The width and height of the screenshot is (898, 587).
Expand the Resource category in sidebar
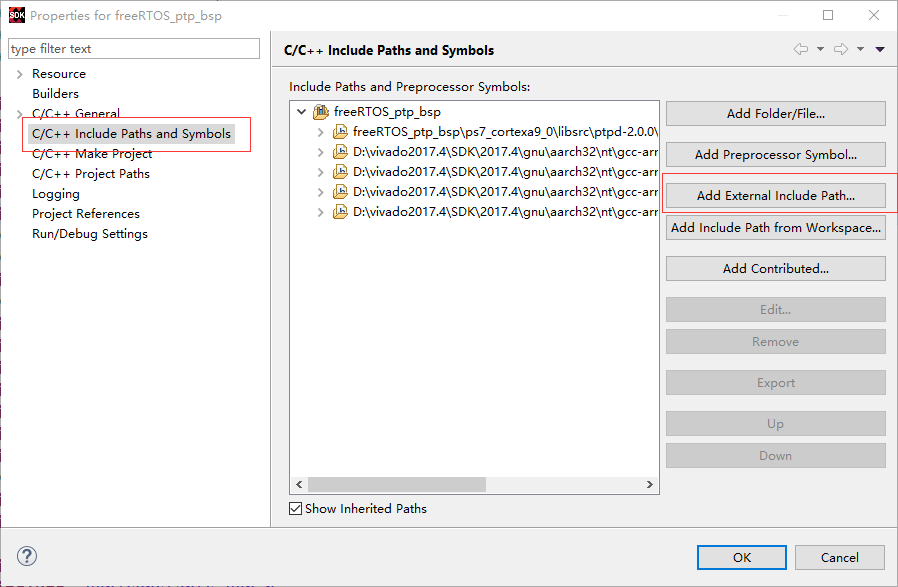19,74
